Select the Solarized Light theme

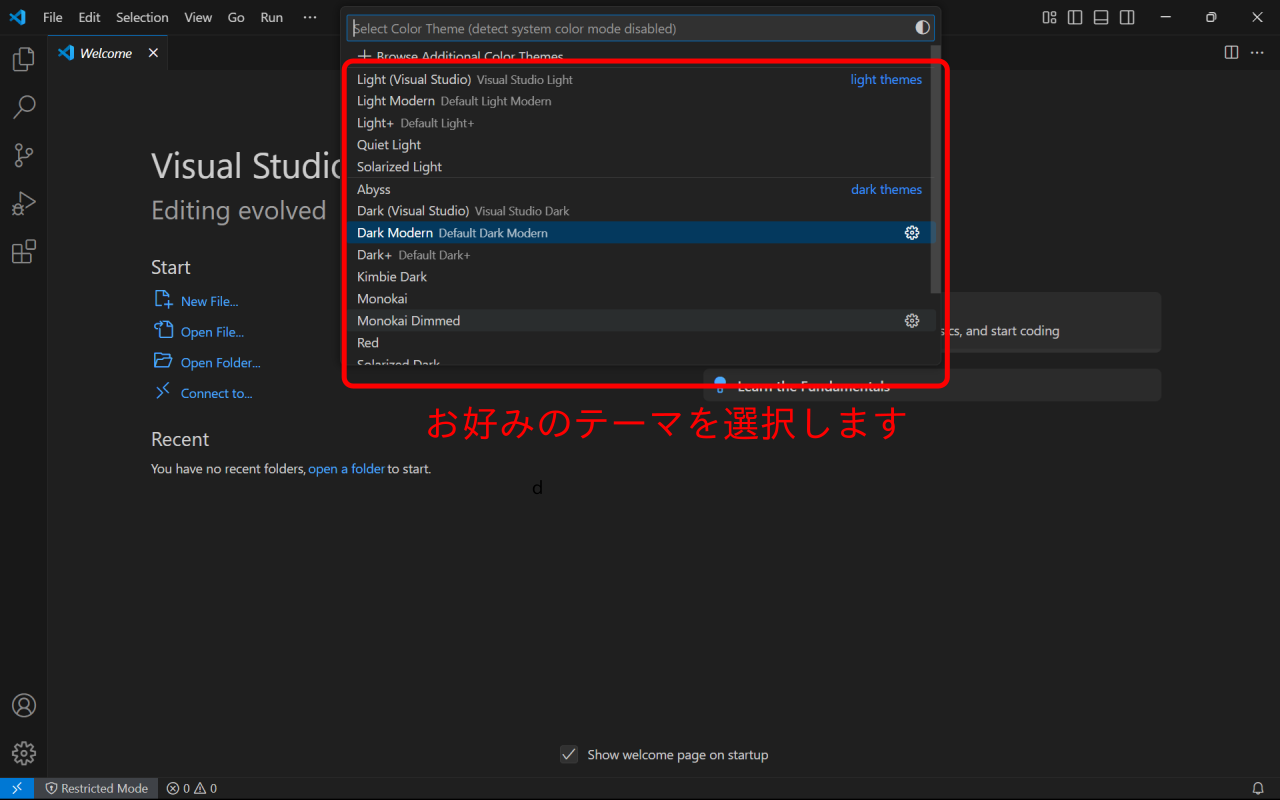[x=399, y=167]
